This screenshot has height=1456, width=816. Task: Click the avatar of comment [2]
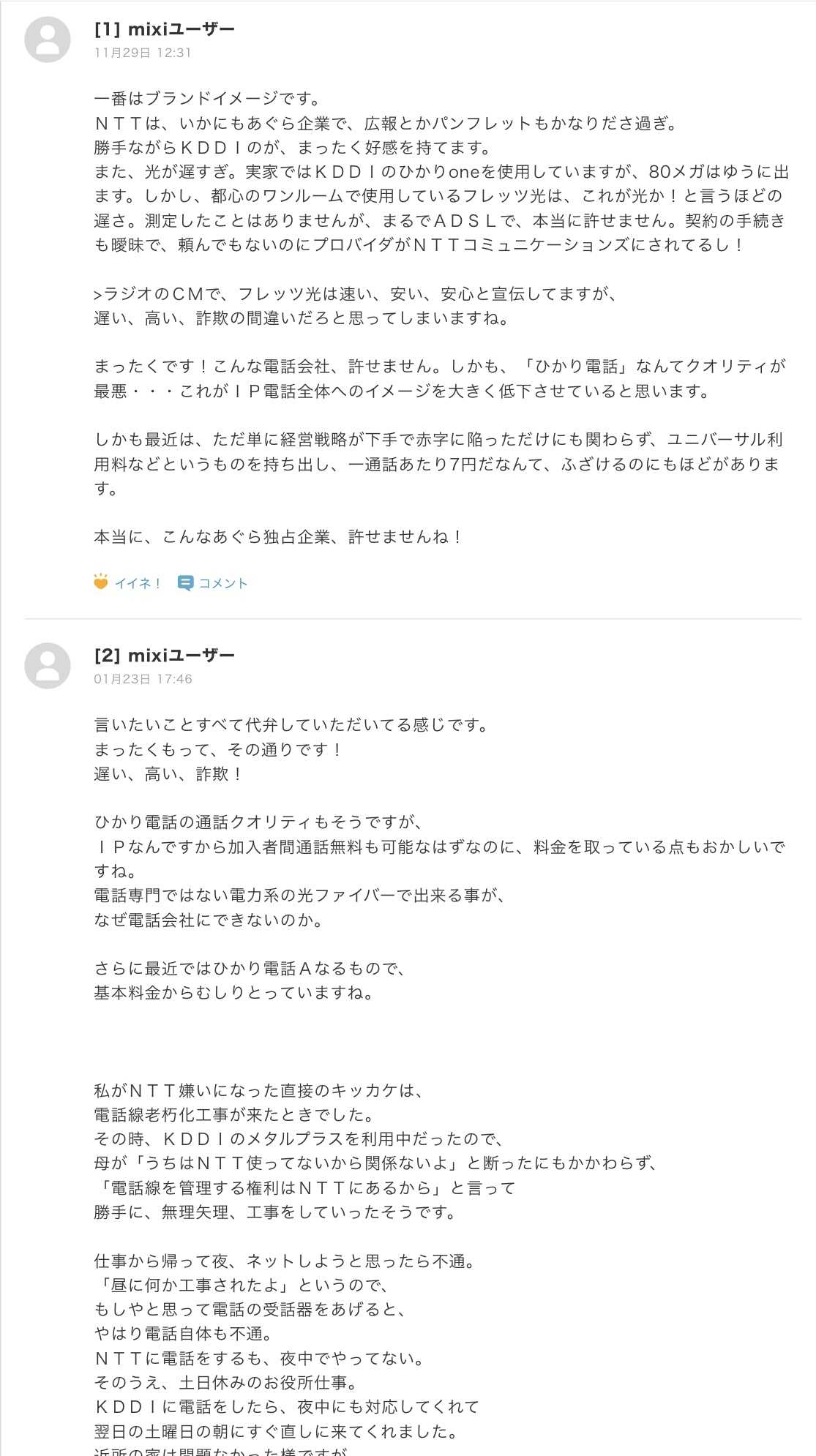tap(48, 666)
